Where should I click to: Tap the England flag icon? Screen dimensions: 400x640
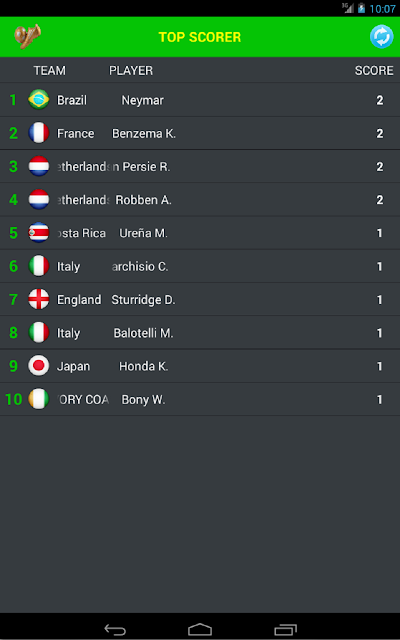pos(39,299)
